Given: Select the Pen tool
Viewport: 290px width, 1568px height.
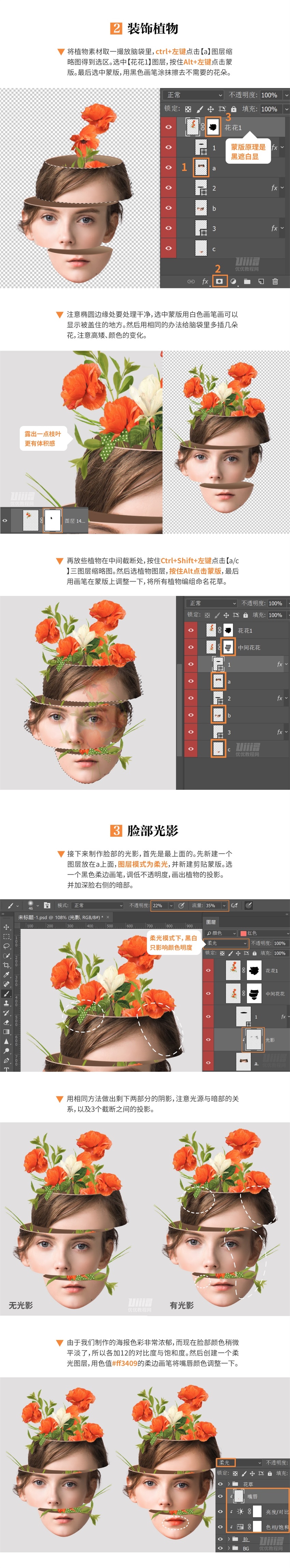Looking at the screenshot, I should [6, 1060].
